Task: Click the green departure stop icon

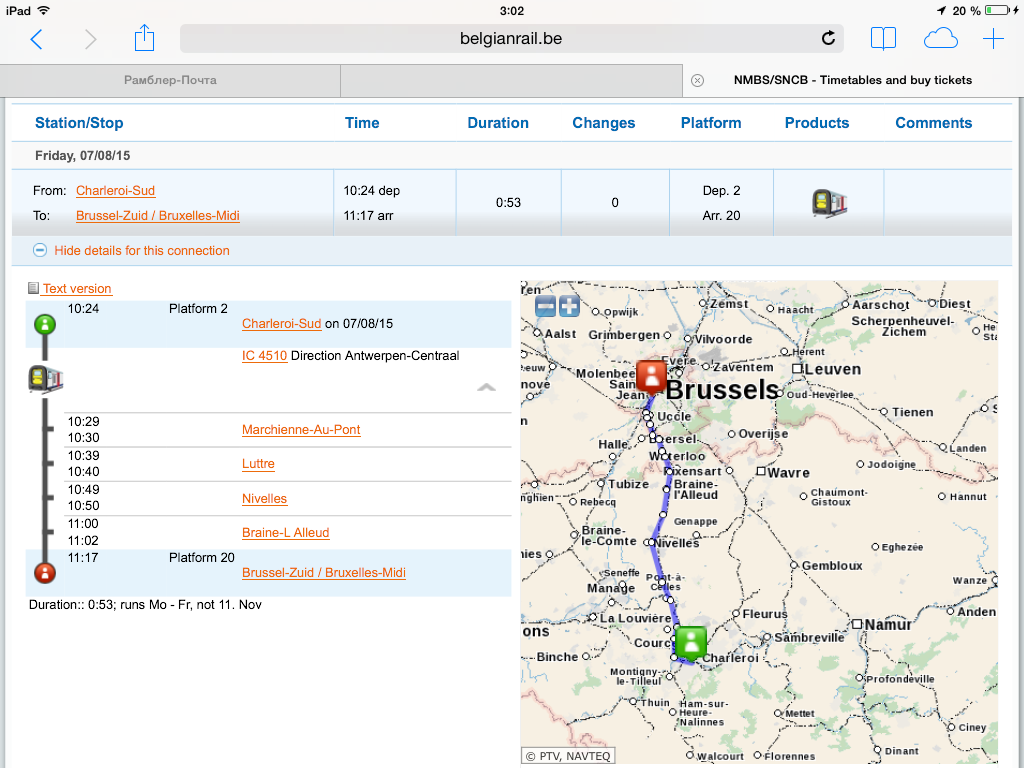Action: [x=44, y=324]
